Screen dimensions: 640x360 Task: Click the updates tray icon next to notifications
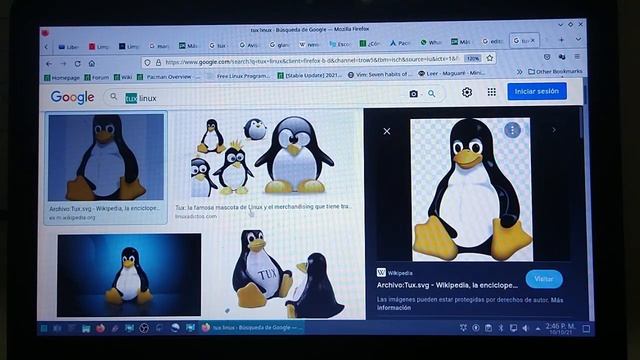coord(476,327)
